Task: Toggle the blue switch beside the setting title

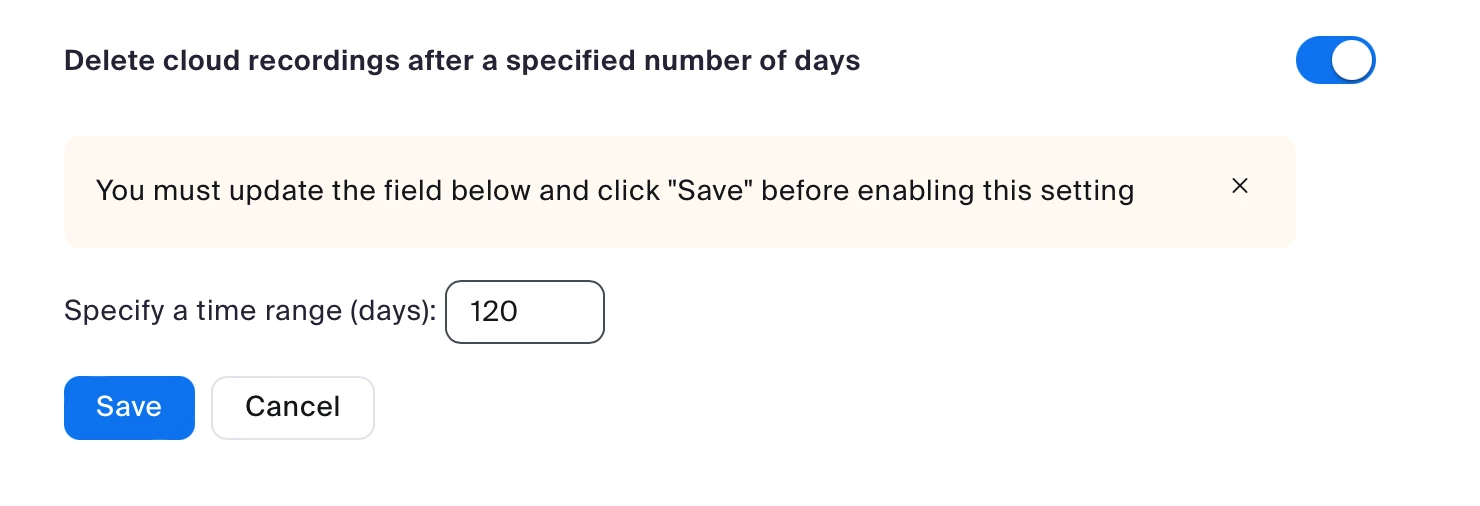Action: pos(1335,61)
